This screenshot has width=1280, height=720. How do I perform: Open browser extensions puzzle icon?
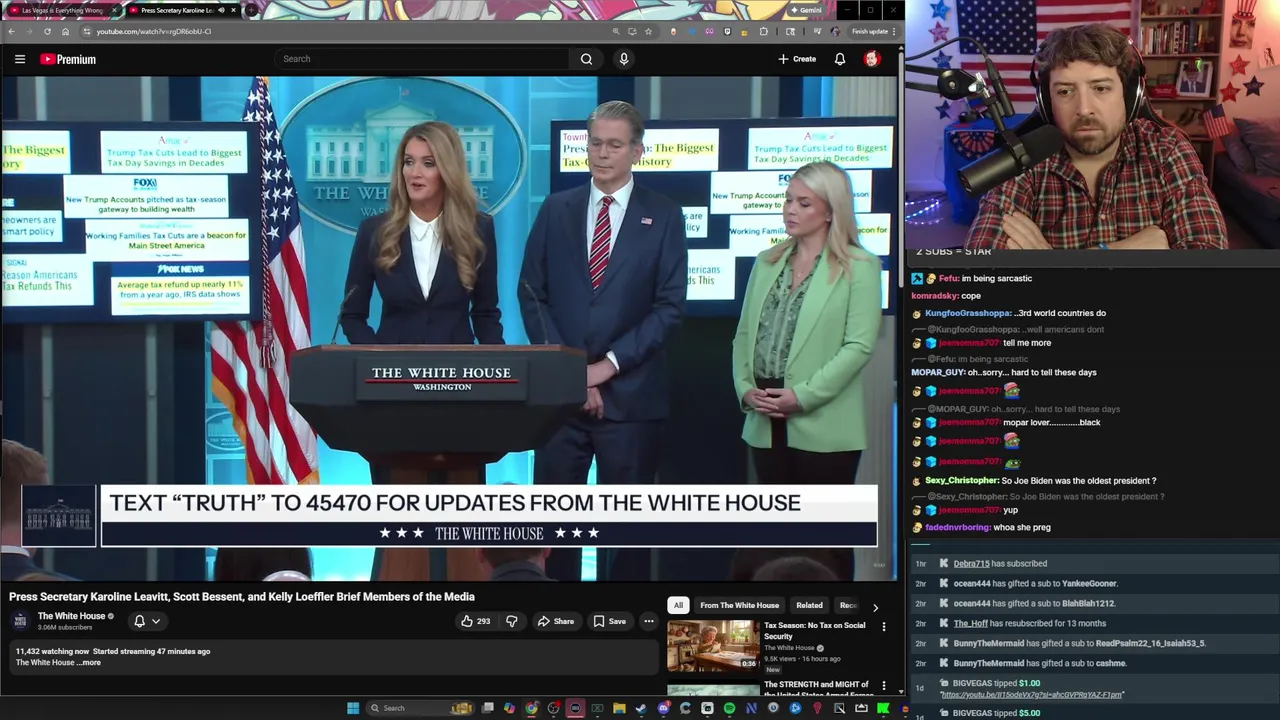(764, 31)
